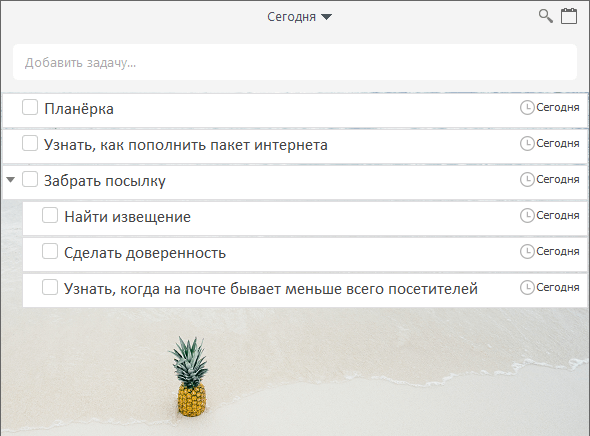Select Узнать, когда на почте бывает title
Viewport: 590px width, 436px height.
pyautogui.click(x=271, y=289)
